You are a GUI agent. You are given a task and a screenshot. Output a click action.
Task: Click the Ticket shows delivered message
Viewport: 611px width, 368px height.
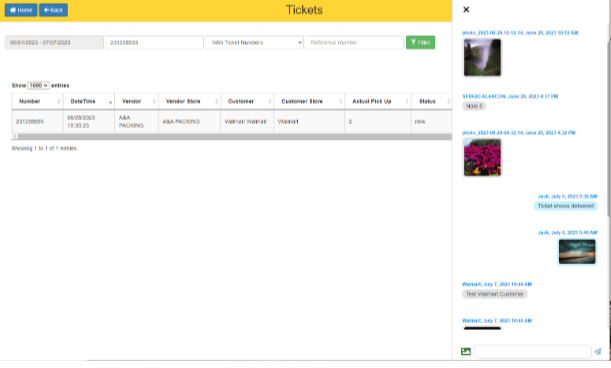pyautogui.click(x=565, y=206)
